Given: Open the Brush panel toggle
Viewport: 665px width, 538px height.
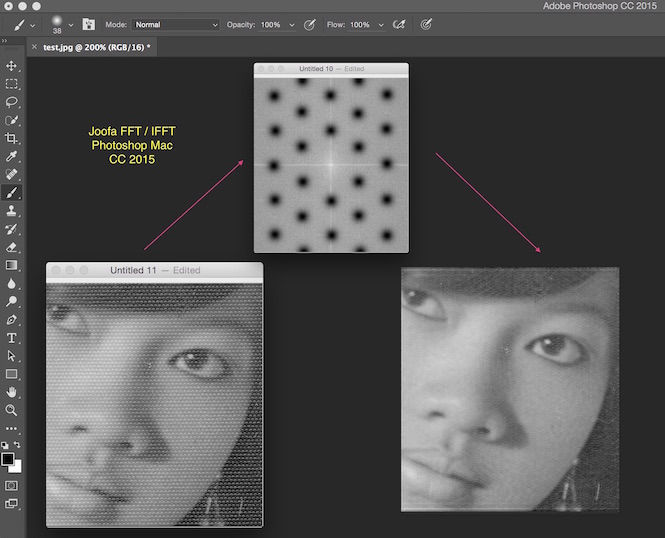Looking at the screenshot, I should (x=89, y=24).
